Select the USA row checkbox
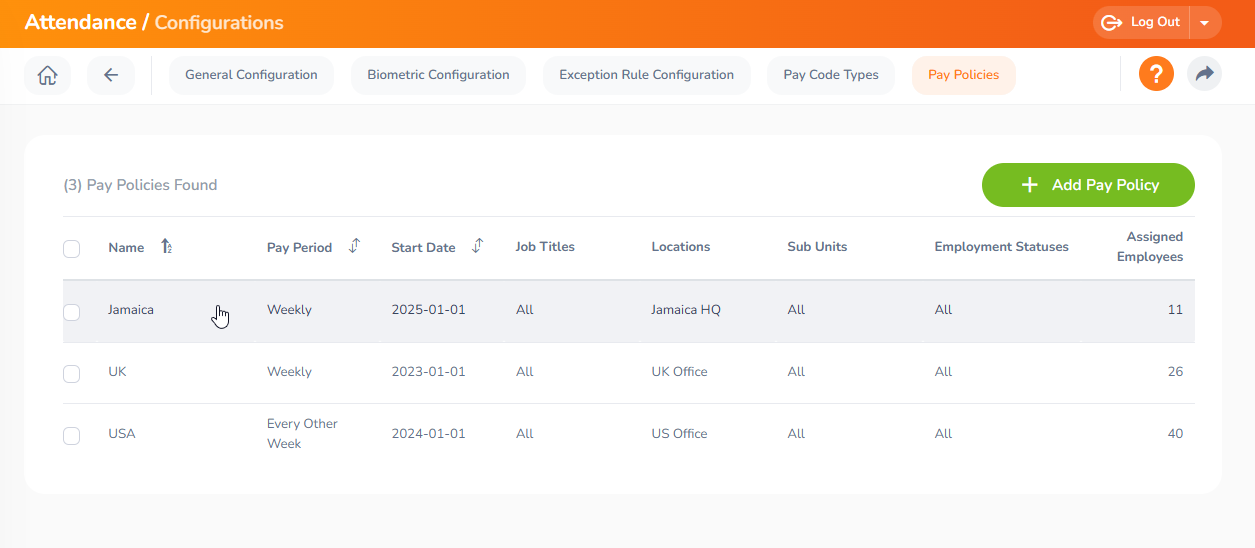This screenshot has height=548, width=1255. click(71, 435)
